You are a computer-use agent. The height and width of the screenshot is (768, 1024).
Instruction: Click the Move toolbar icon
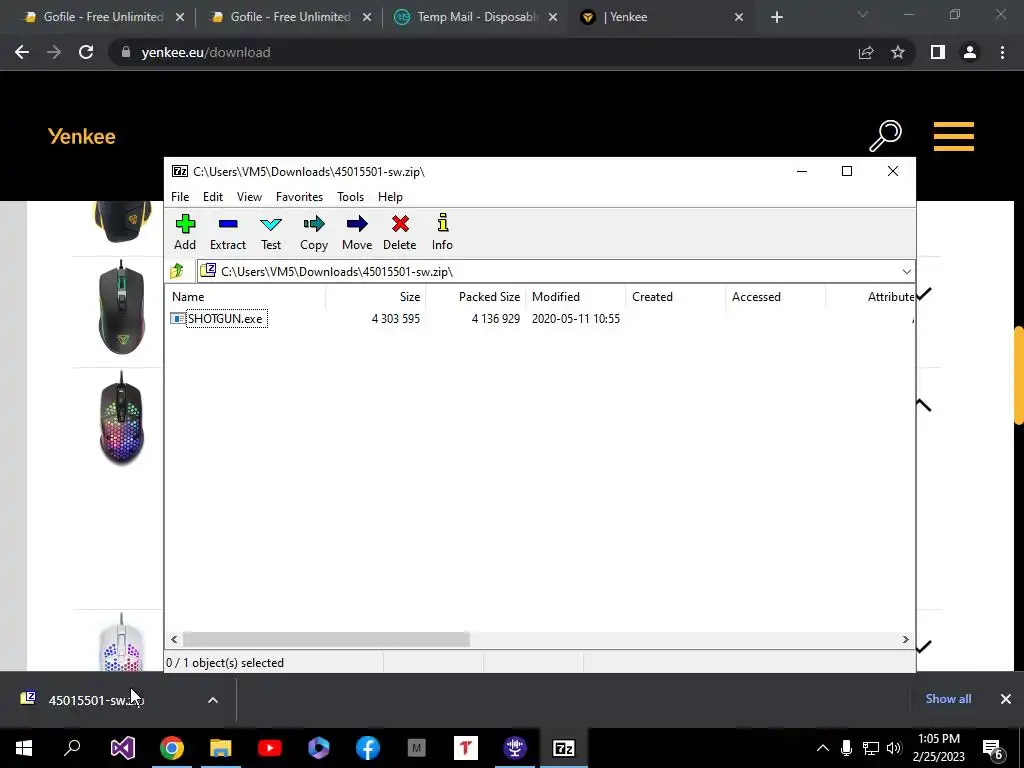[357, 232]
